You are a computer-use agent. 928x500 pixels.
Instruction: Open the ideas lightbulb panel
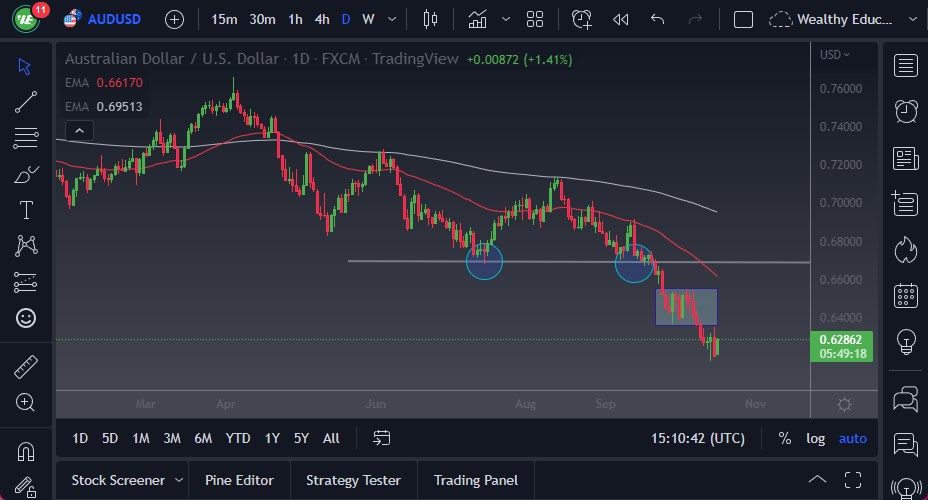906,341
